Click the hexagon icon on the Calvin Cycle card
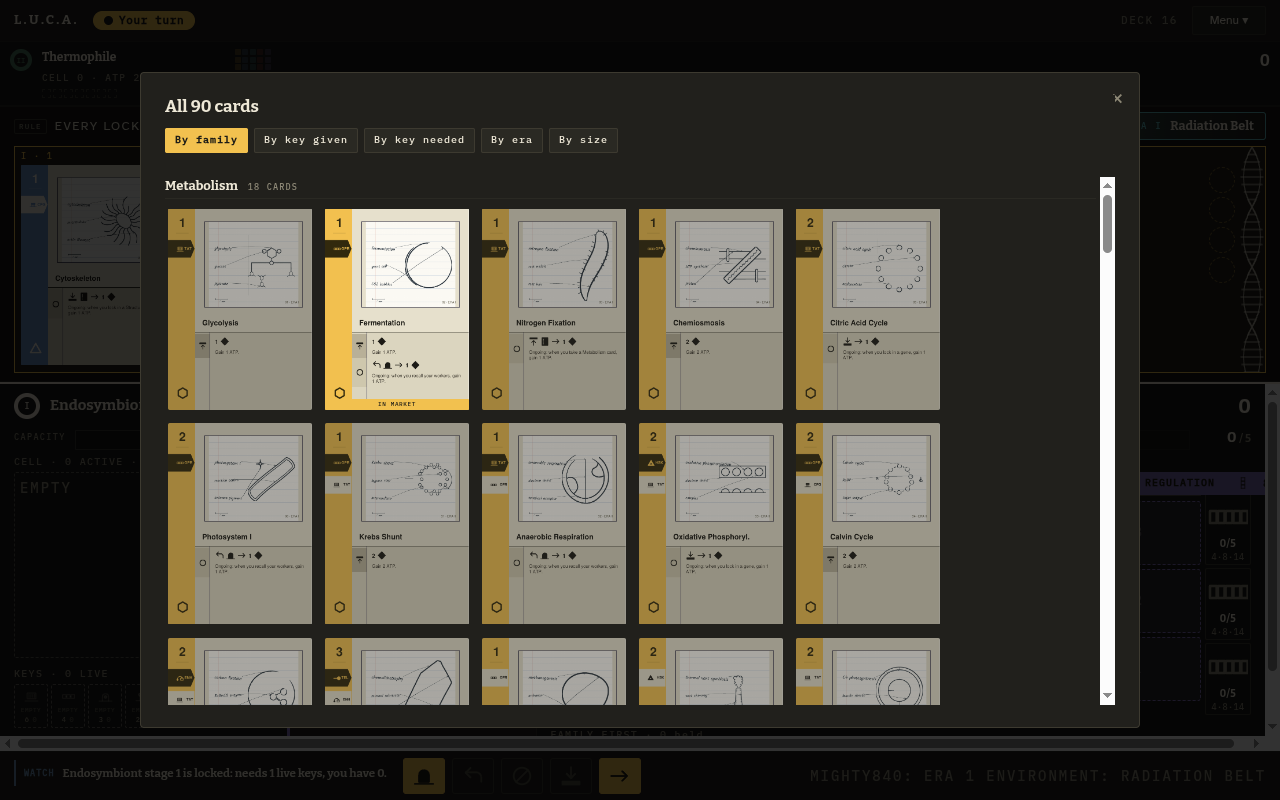The width and height of the screenshot is (1280, 800). coord(810,607)
